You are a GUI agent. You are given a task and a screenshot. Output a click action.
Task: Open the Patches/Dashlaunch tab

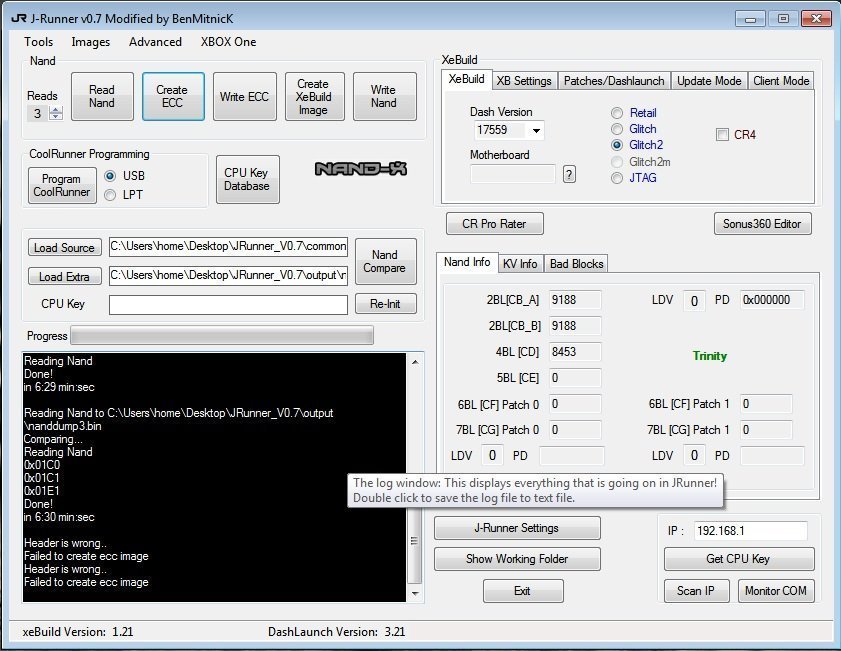point(612,81)
